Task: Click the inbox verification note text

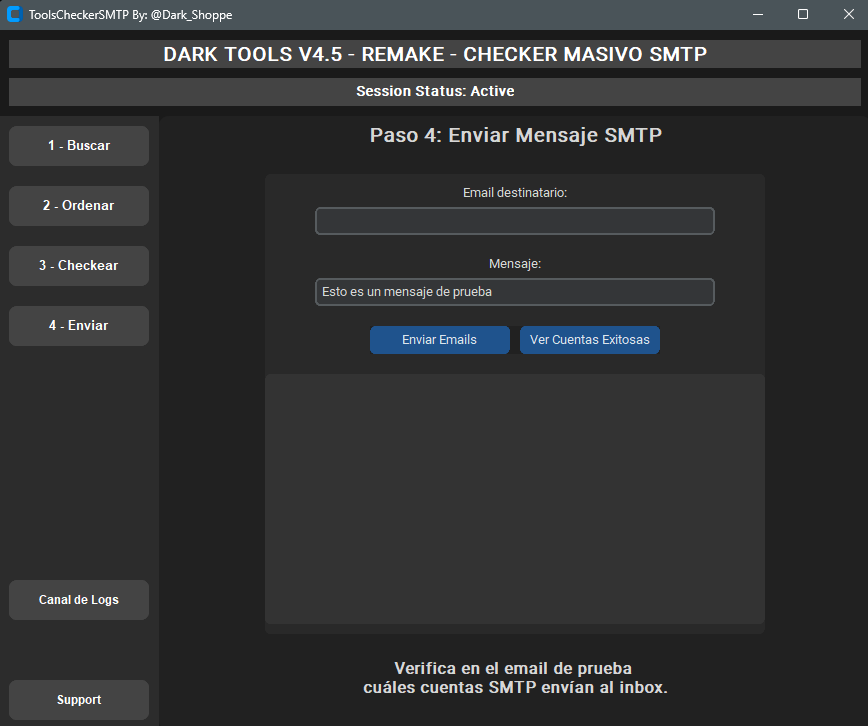Action: (x=514, y=678)
